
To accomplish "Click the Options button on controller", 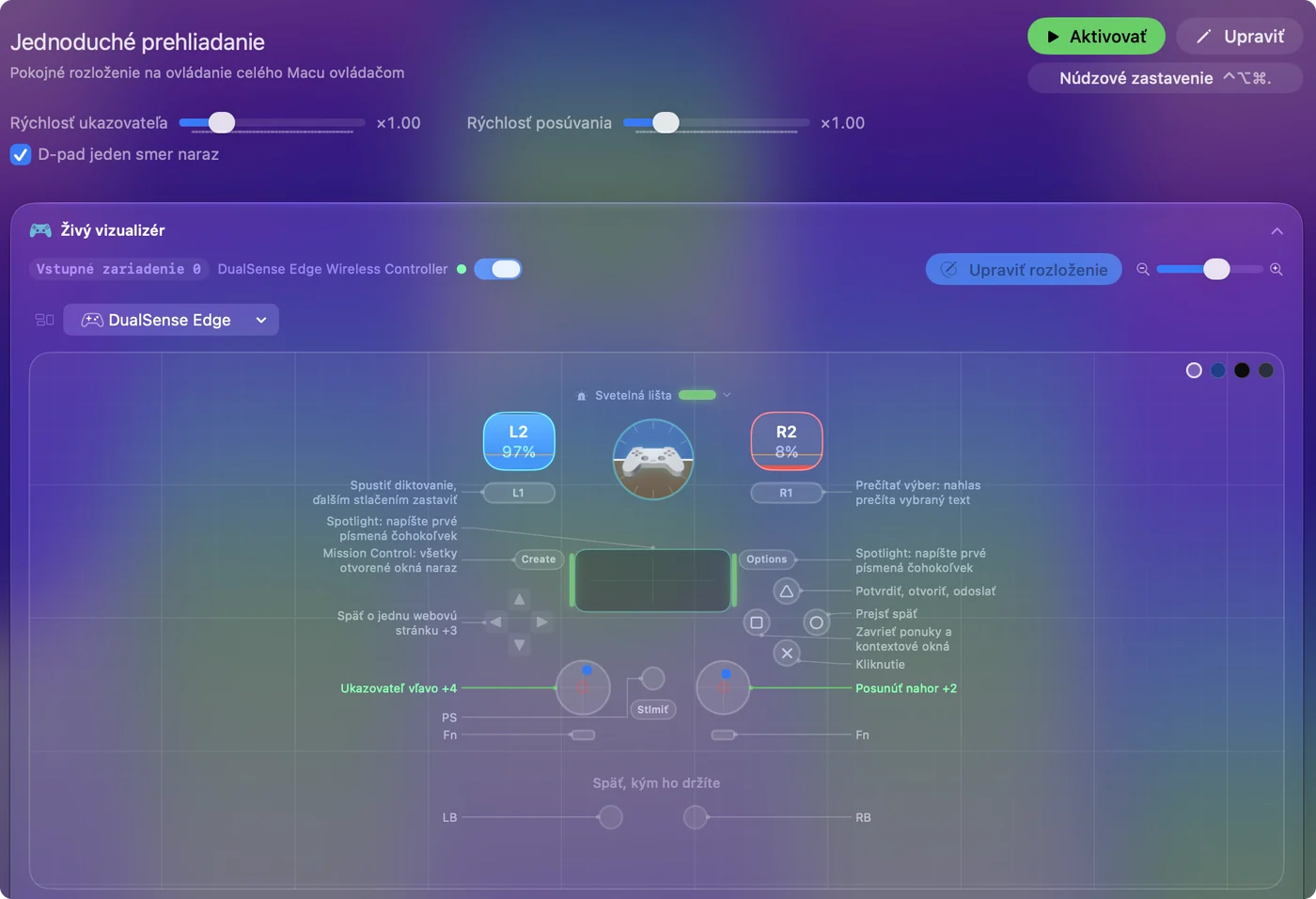I will [x=767, y=560].
